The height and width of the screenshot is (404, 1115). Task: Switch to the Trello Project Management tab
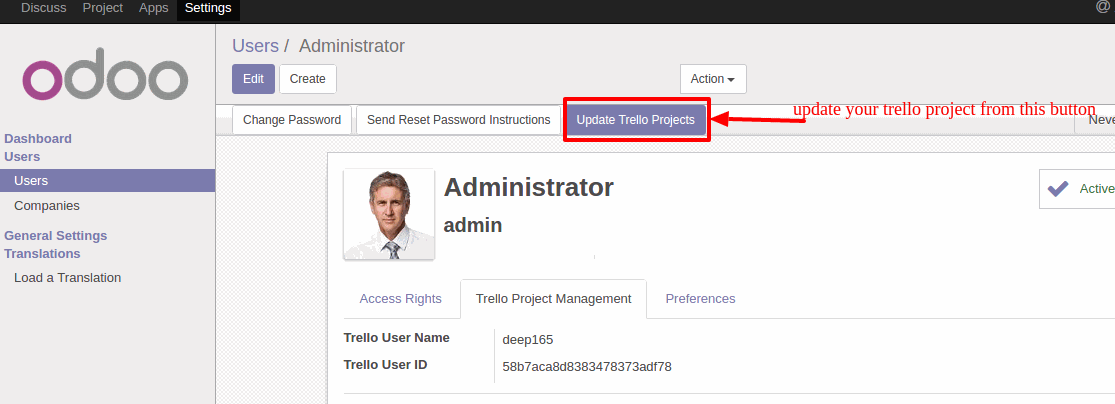pos(553,299)
